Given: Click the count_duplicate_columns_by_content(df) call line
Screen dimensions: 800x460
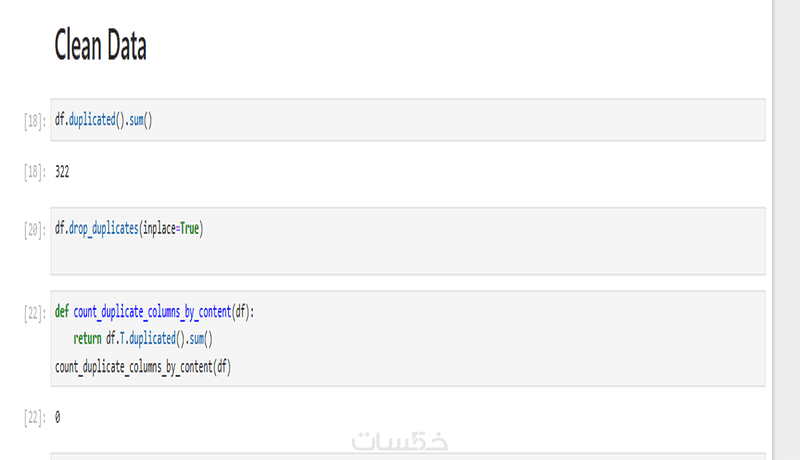Looking at the screenshot, I should pyautogui.click(x=143, y=367).
